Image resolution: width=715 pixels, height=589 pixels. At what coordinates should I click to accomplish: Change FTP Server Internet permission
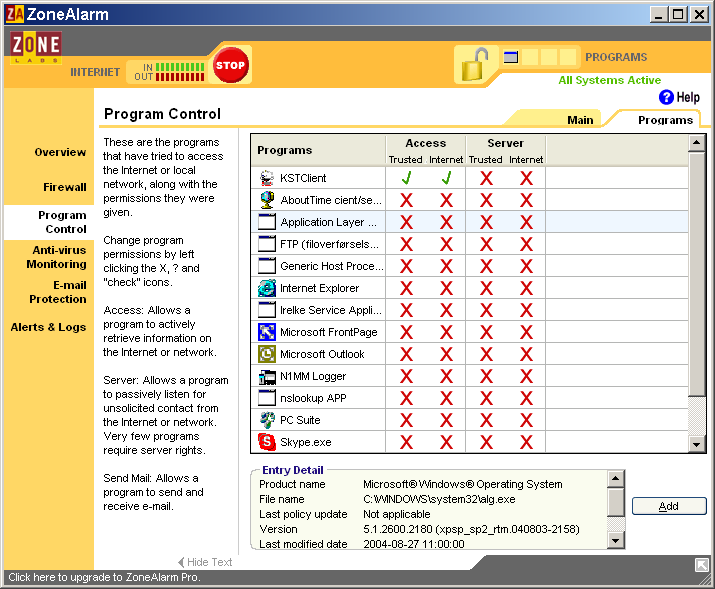point(526,244)
